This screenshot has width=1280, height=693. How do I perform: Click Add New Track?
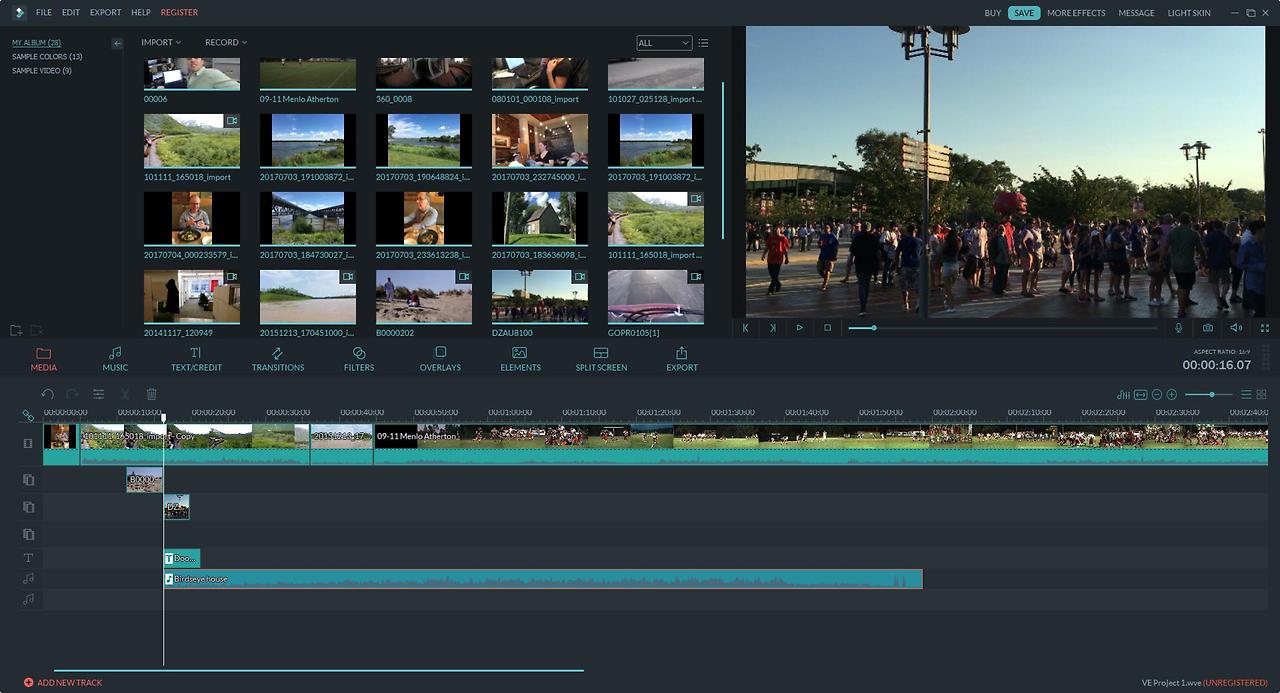click(63, 682)
